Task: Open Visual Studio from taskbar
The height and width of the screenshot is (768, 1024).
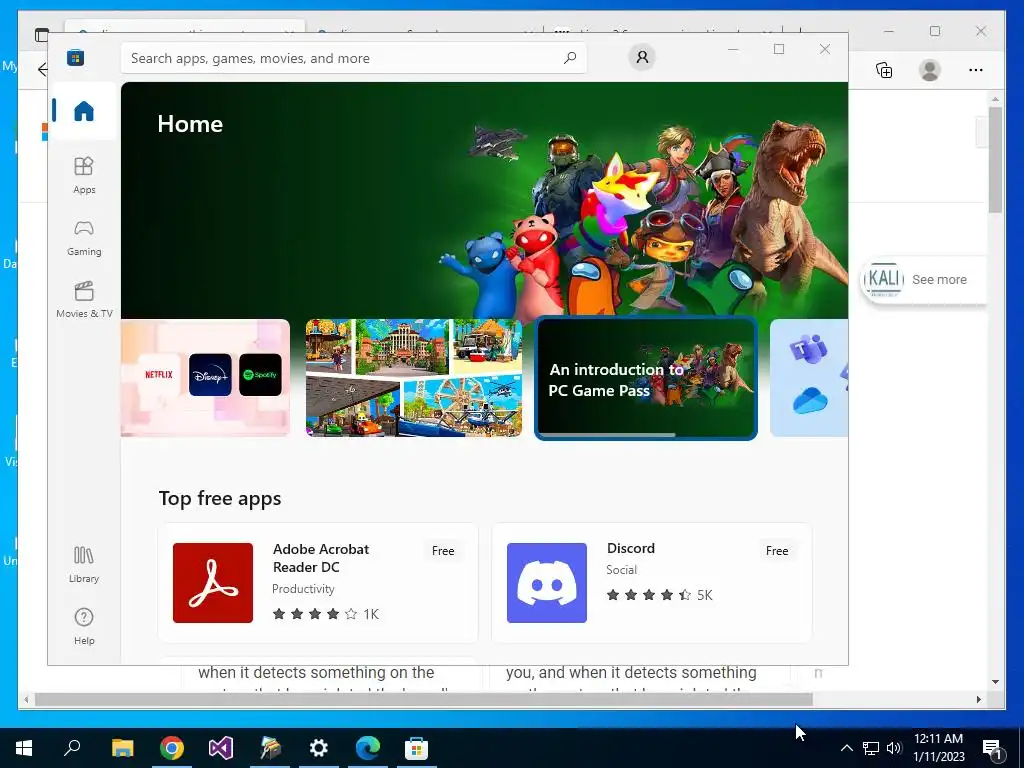Action: [x=220, y=748]
